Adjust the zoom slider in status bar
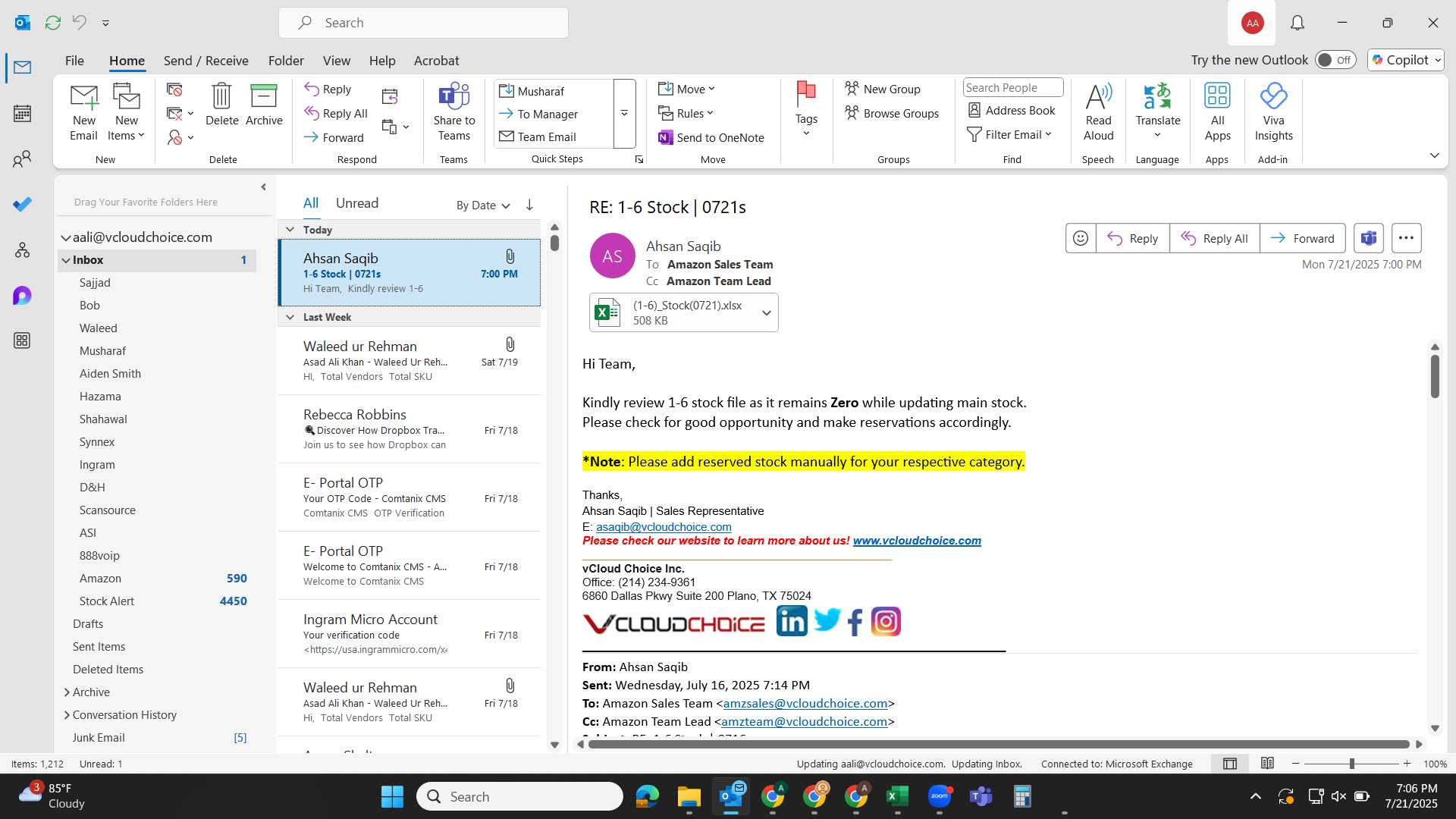The height and width of the screenshot is (819, 1456). (x=1351, y=764)
